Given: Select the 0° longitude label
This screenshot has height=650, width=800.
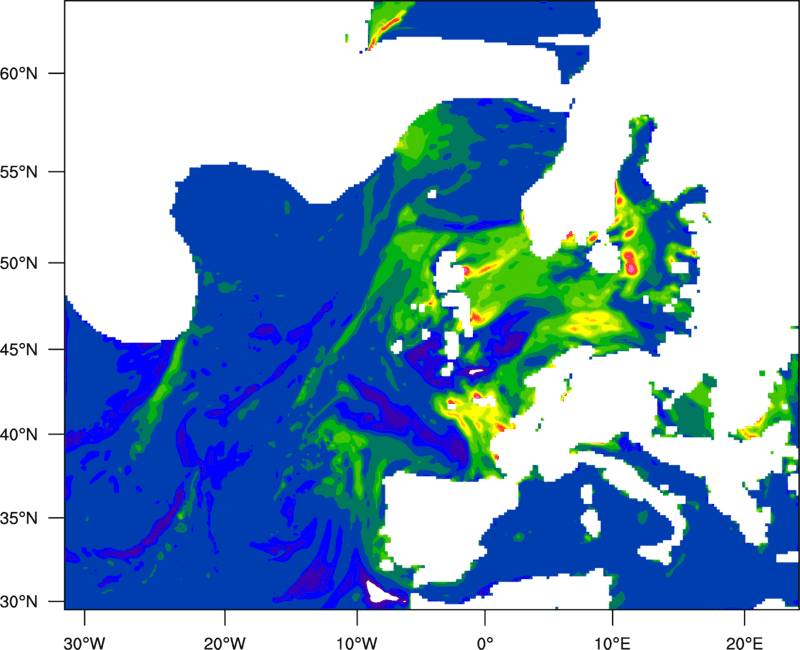Looking at the screenshot, I should click(485, 643).
